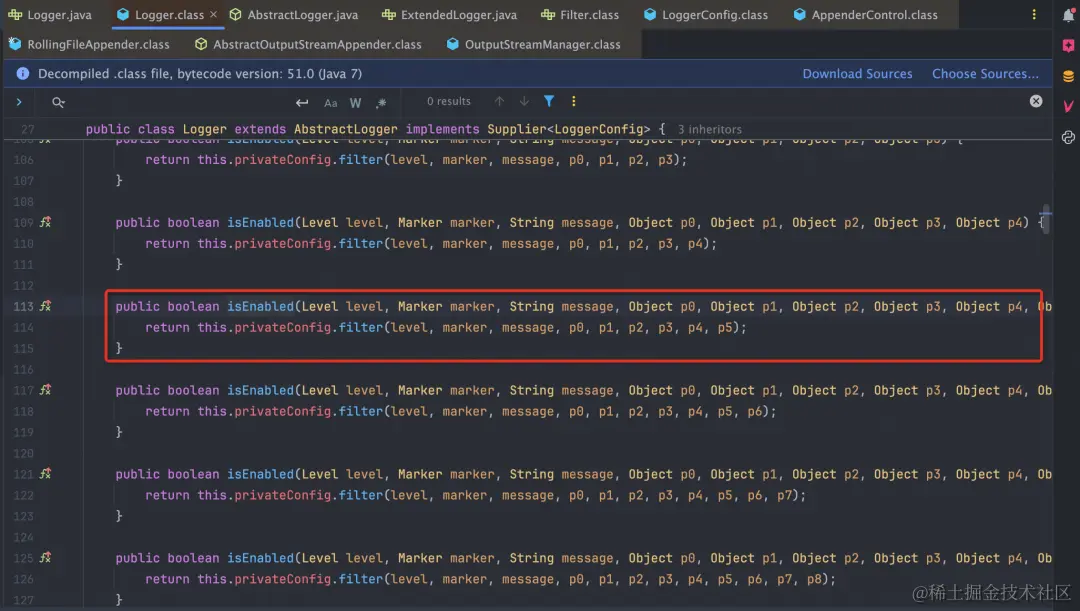Image resolution: width=1080 pixels, height=611 pixels.
Task: Switch to AbstractLogger.java tab
Action: click(x=294, y=14)
